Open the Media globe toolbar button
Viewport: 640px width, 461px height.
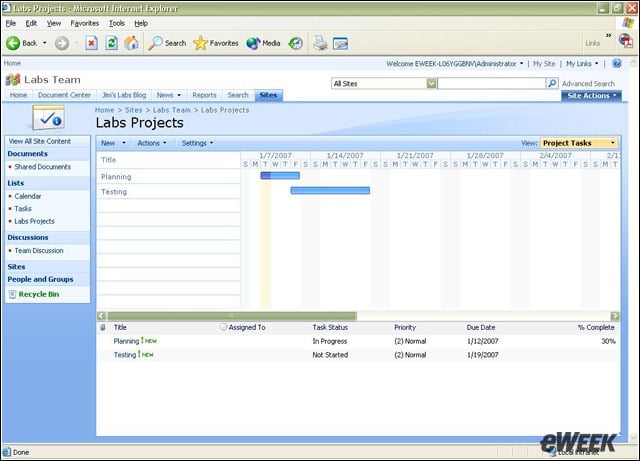(263, 43)
